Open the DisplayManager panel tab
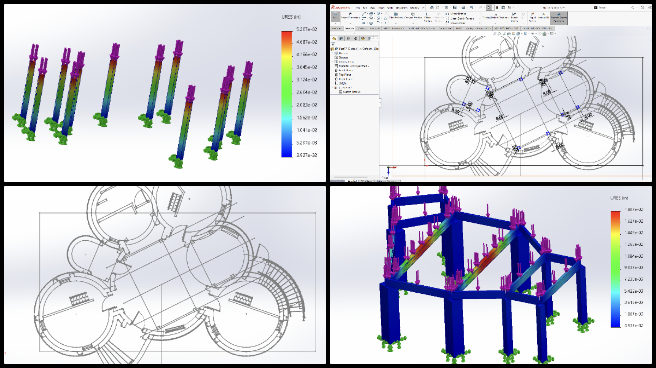This screenshot has width=656, height=368. 363,38
